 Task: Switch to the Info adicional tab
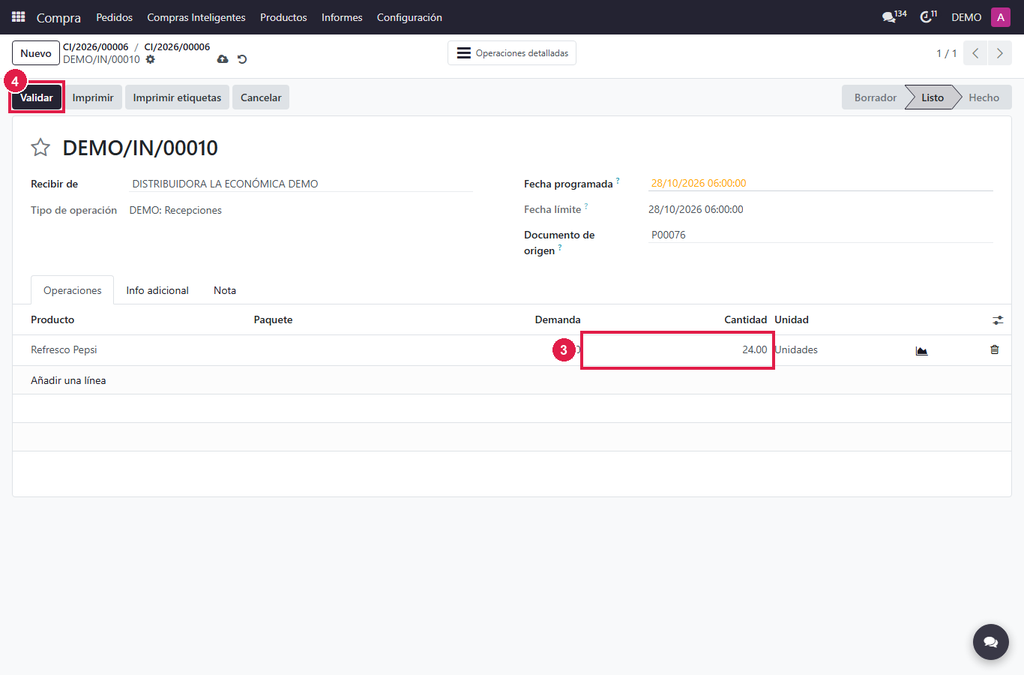coord(157,290)
